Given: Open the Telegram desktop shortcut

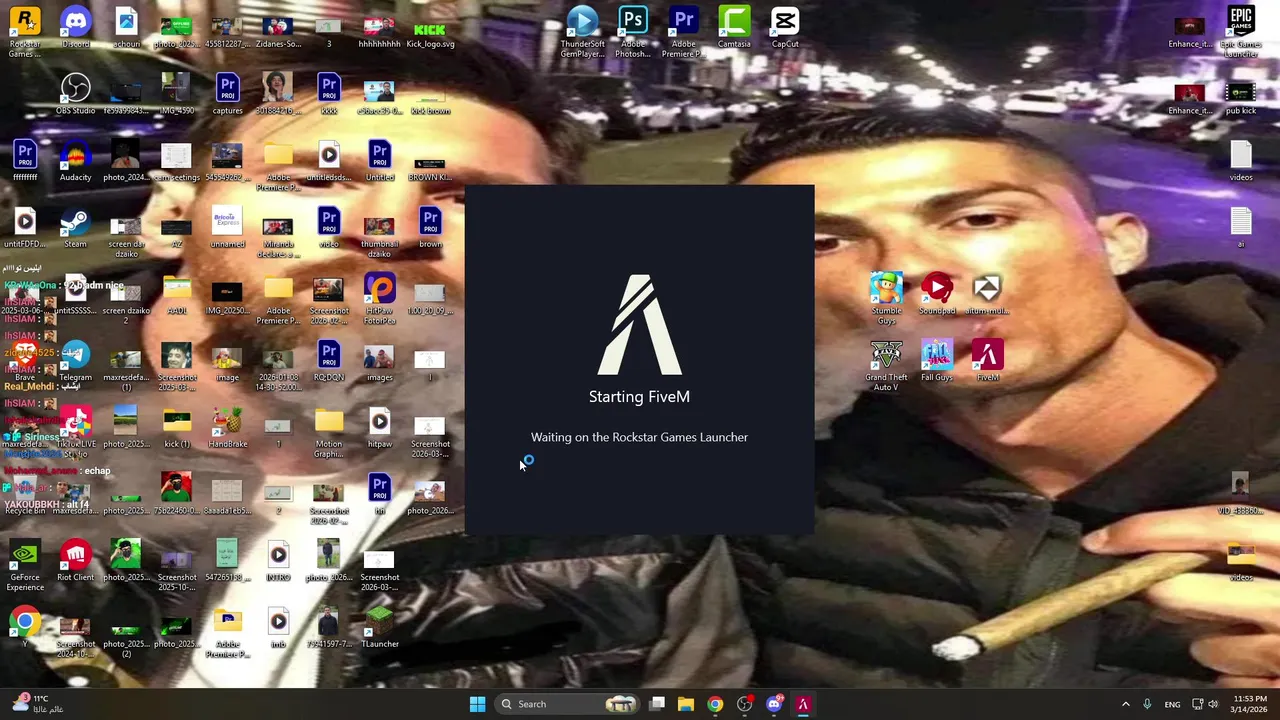Looking at the screenshot, I should click(75, 362).
